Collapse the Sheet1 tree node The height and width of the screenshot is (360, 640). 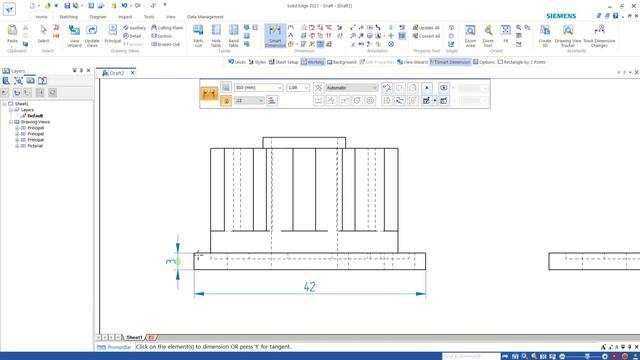pyautogui.click(x=4, y=104)
